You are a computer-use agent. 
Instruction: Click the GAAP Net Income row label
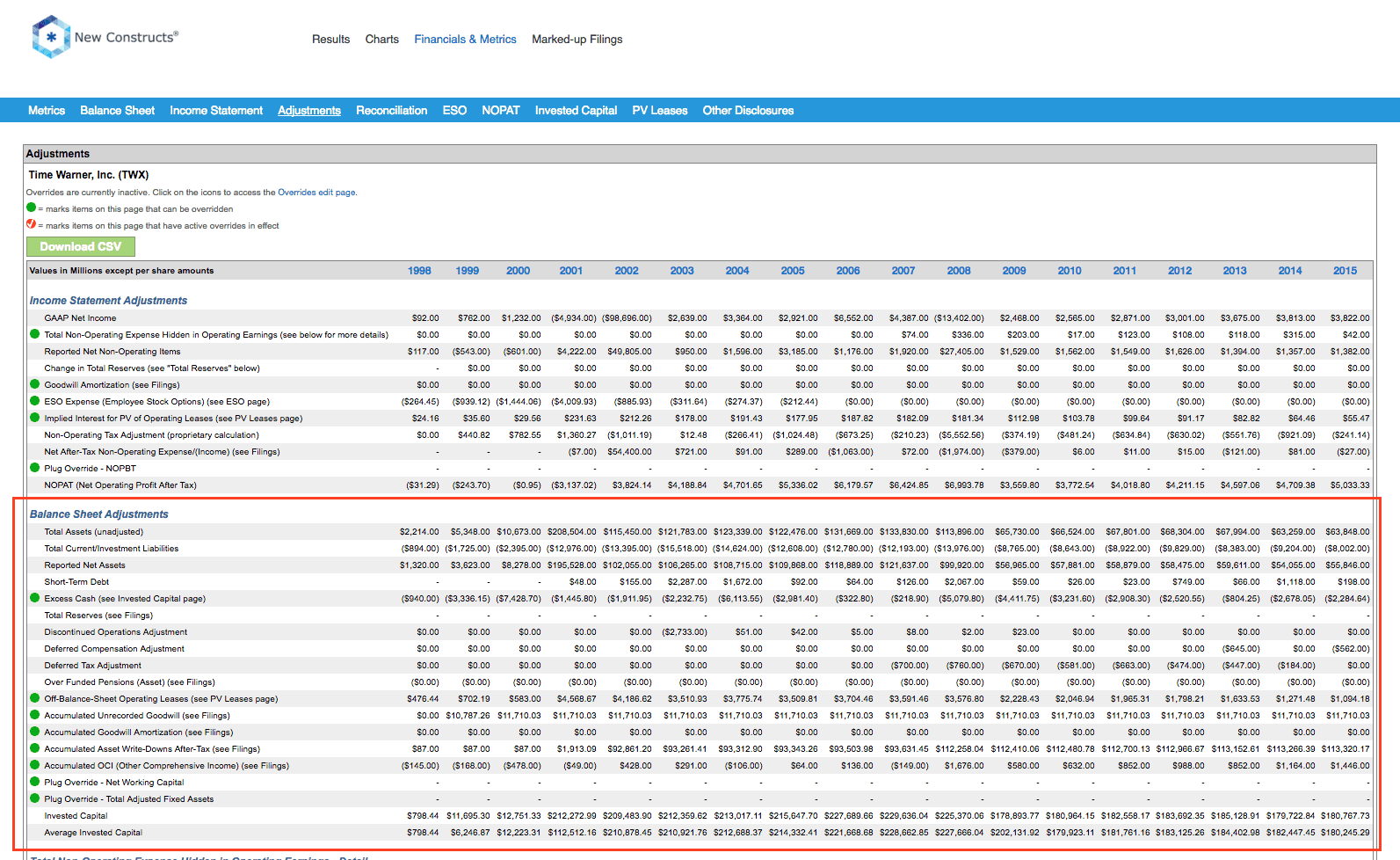(80, 318)
